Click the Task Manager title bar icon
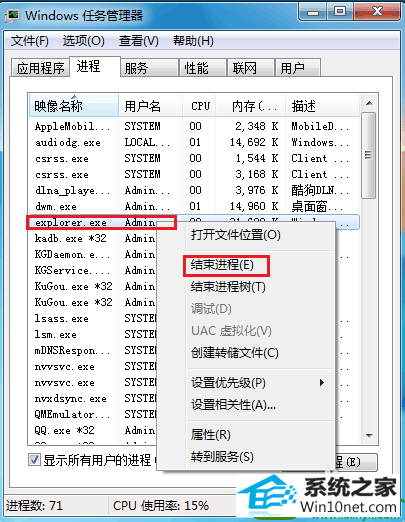Viewport: 405px width, 522px height. 13,16
